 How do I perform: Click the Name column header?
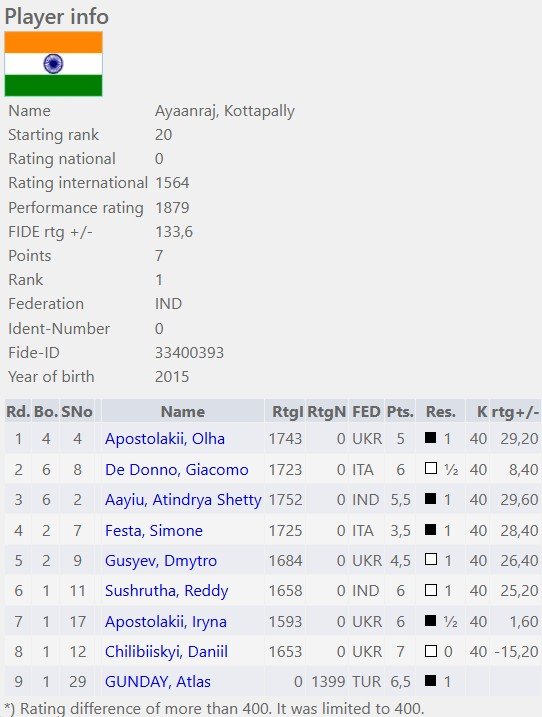182,412
